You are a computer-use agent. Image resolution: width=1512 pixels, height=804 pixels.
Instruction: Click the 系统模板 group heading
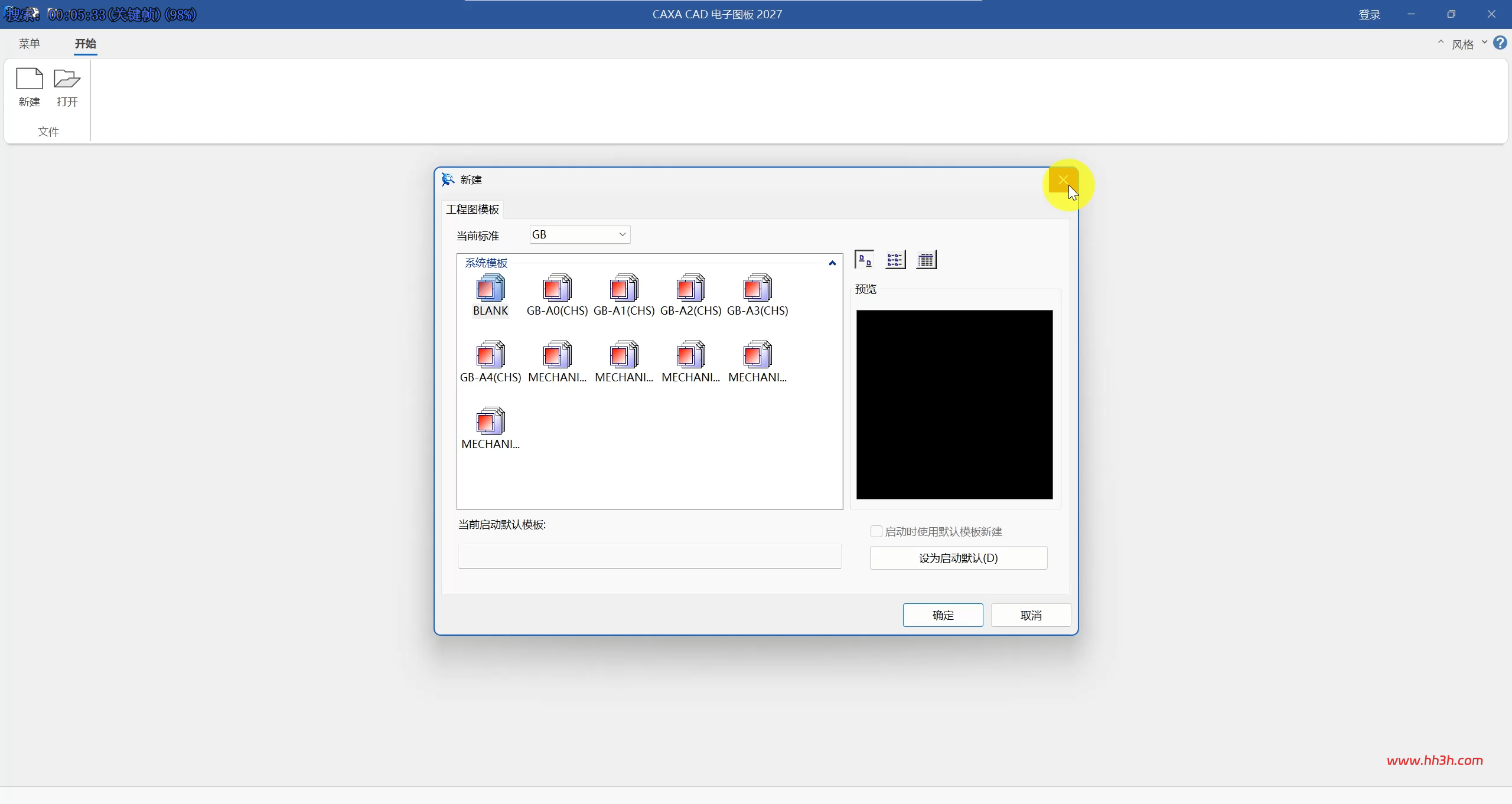pos(486,263)
